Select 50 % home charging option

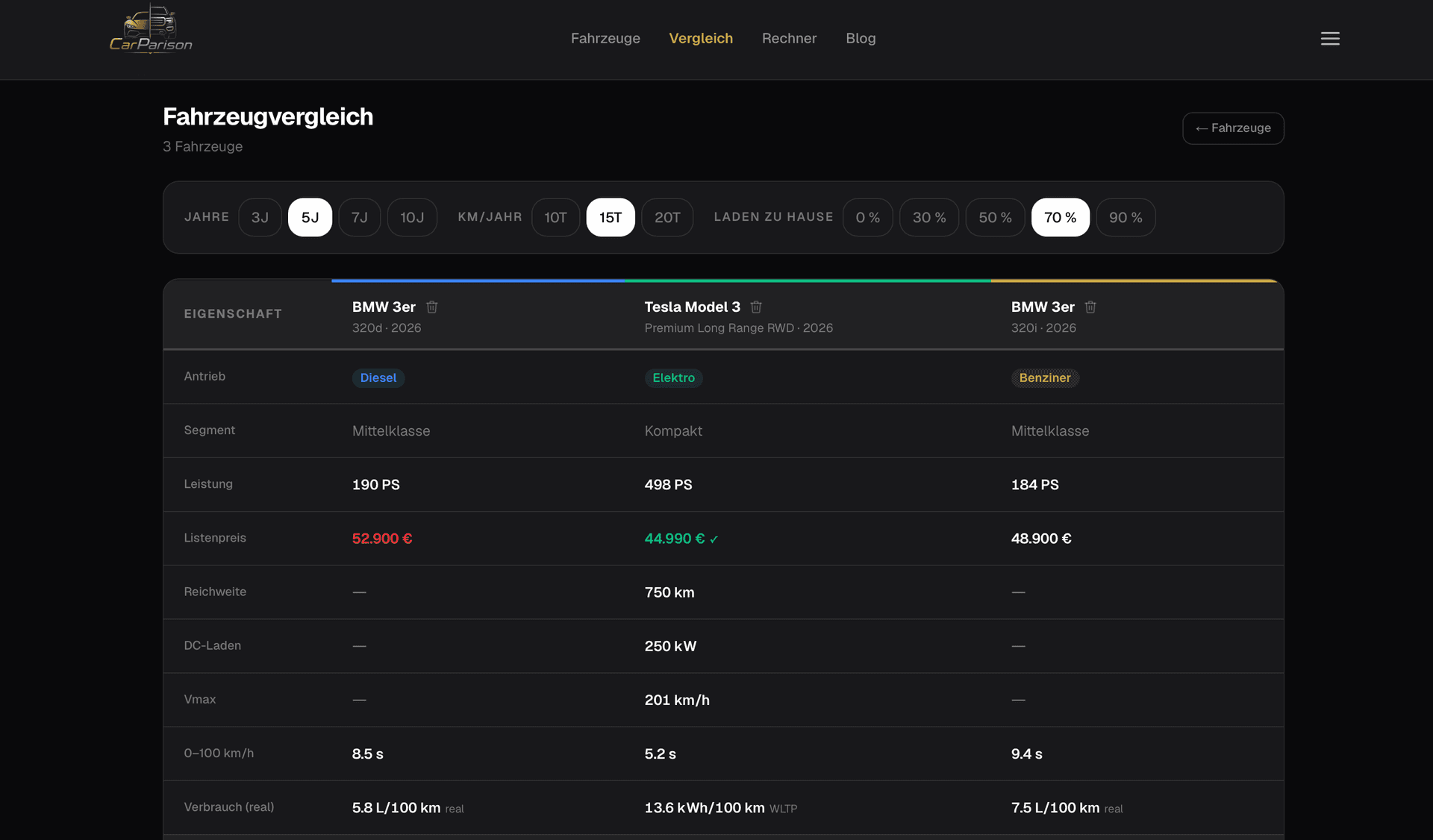pos(995,217)
